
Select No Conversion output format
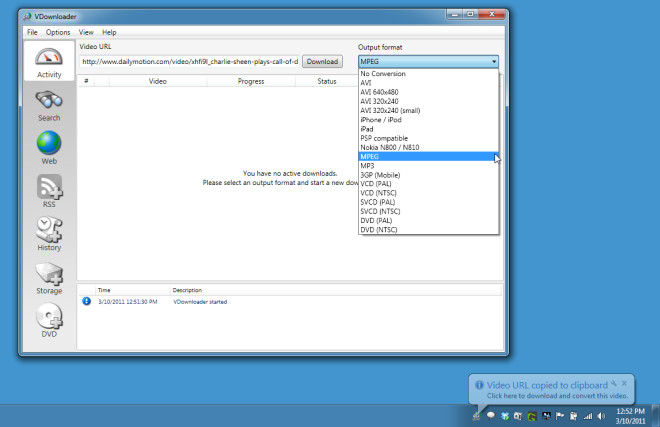(x=428, y=74)
